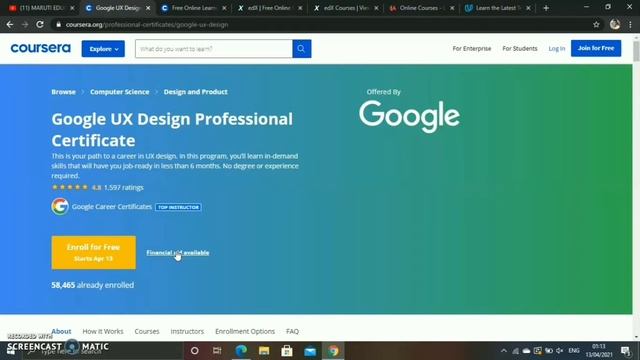Expand hidden system tray icons chevron
The height and width of the screenshot is (360, 640).
(x=504, y=351)
